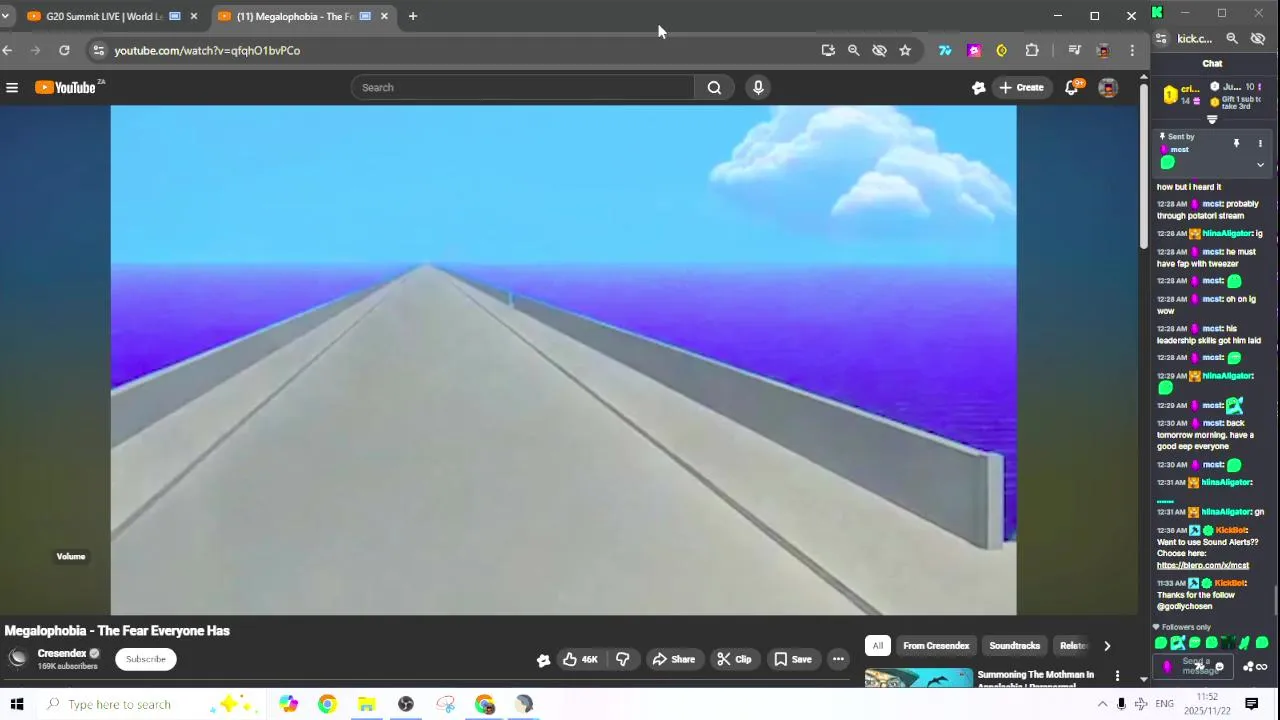Show more filter chips with right arrow
This screenshot has height=720, width=1280.
[x=1106, y=646]
